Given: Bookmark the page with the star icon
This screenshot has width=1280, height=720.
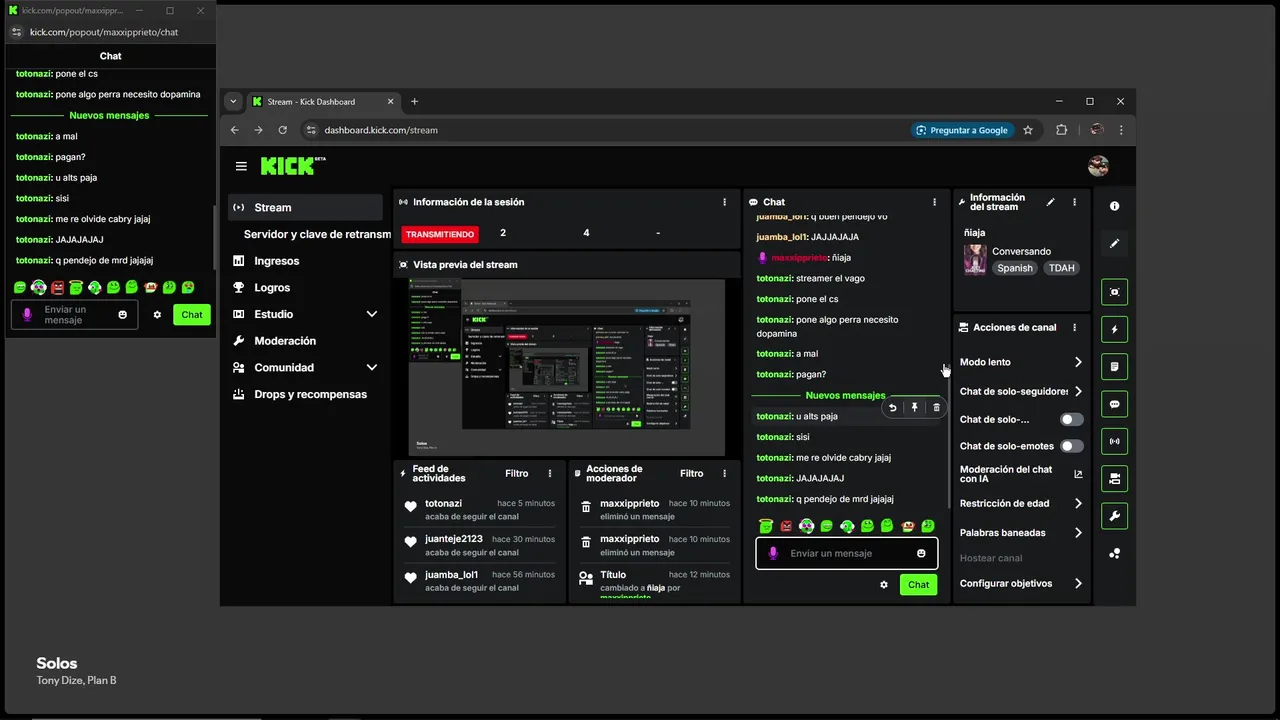Looking at the screenshot, I should click(x=1028, y=130).
